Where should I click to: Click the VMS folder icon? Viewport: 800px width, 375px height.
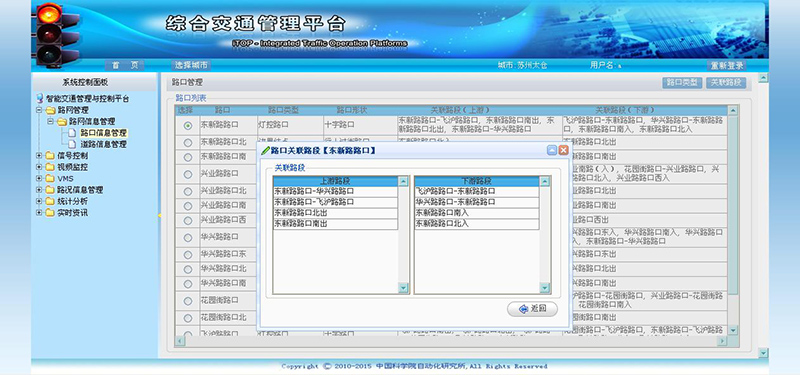tap(50, 179)
